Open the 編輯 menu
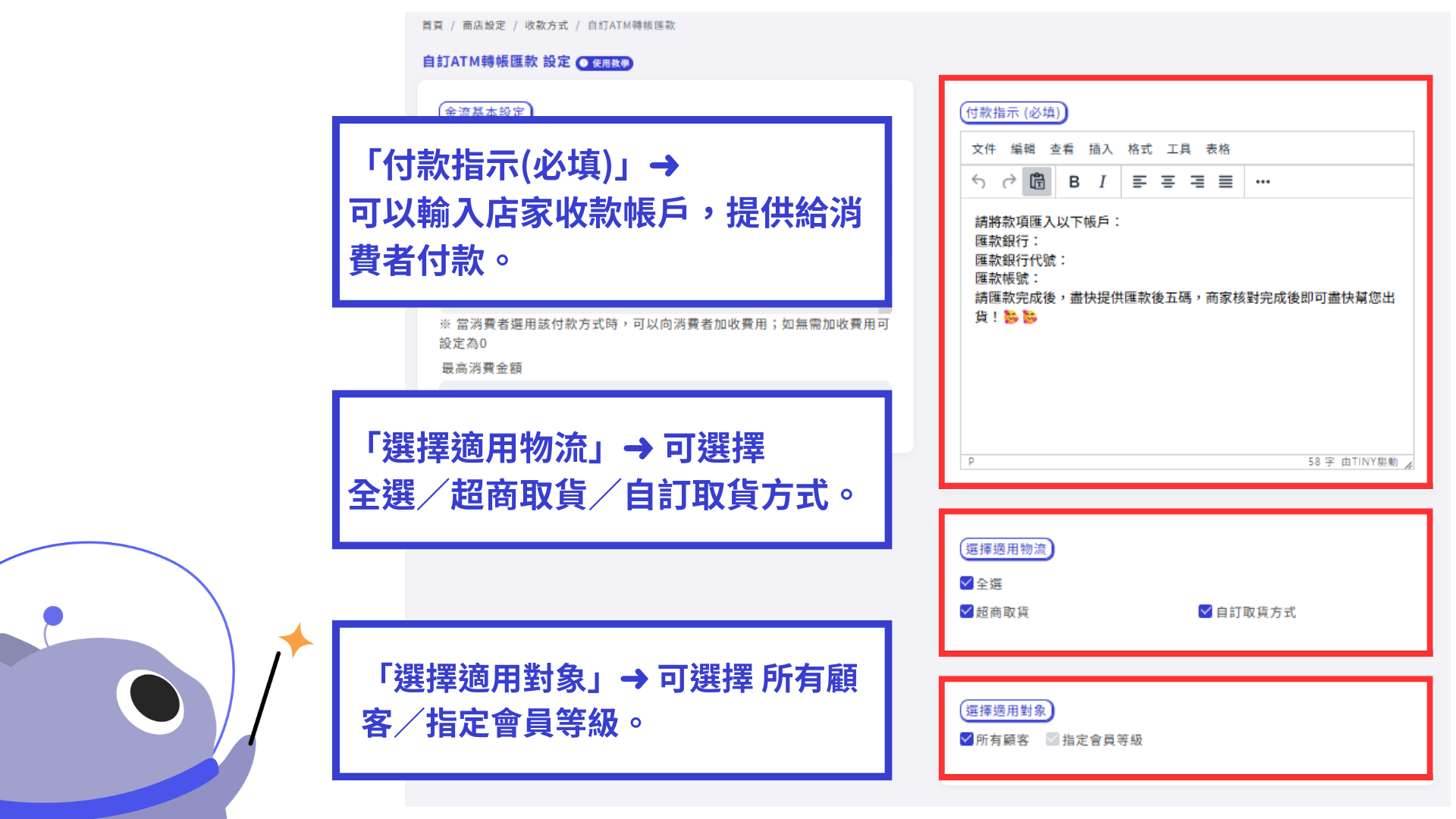 [x=1023, y=149]
